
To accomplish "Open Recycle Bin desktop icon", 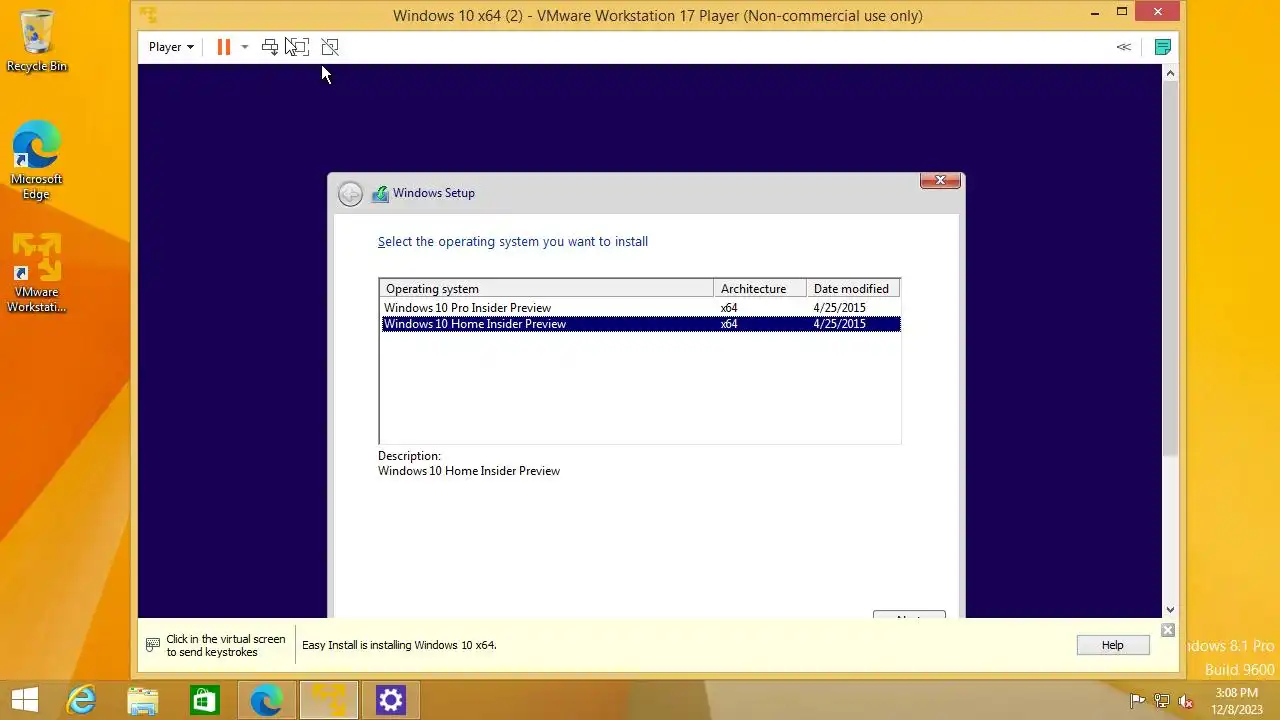I will point(37,42).
